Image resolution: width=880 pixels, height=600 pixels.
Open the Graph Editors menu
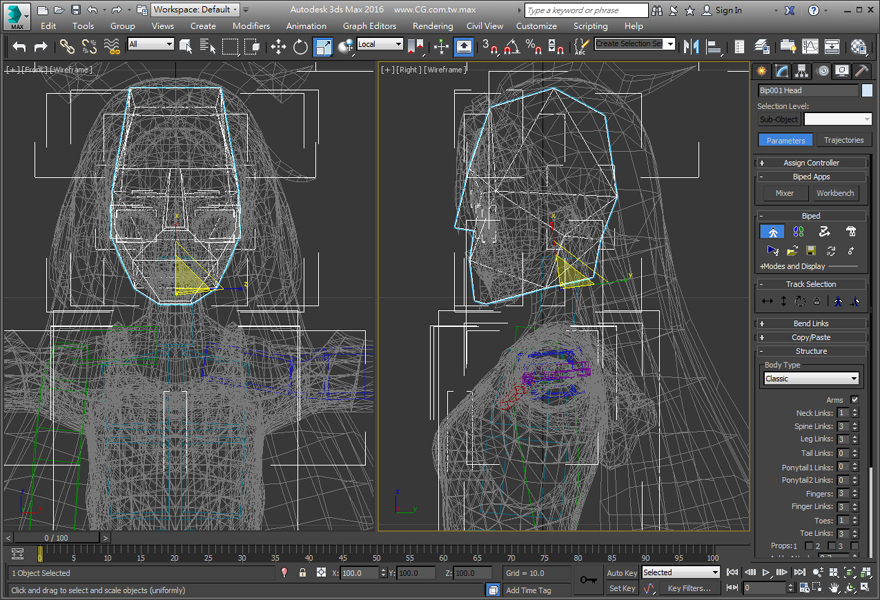[369, 26]
